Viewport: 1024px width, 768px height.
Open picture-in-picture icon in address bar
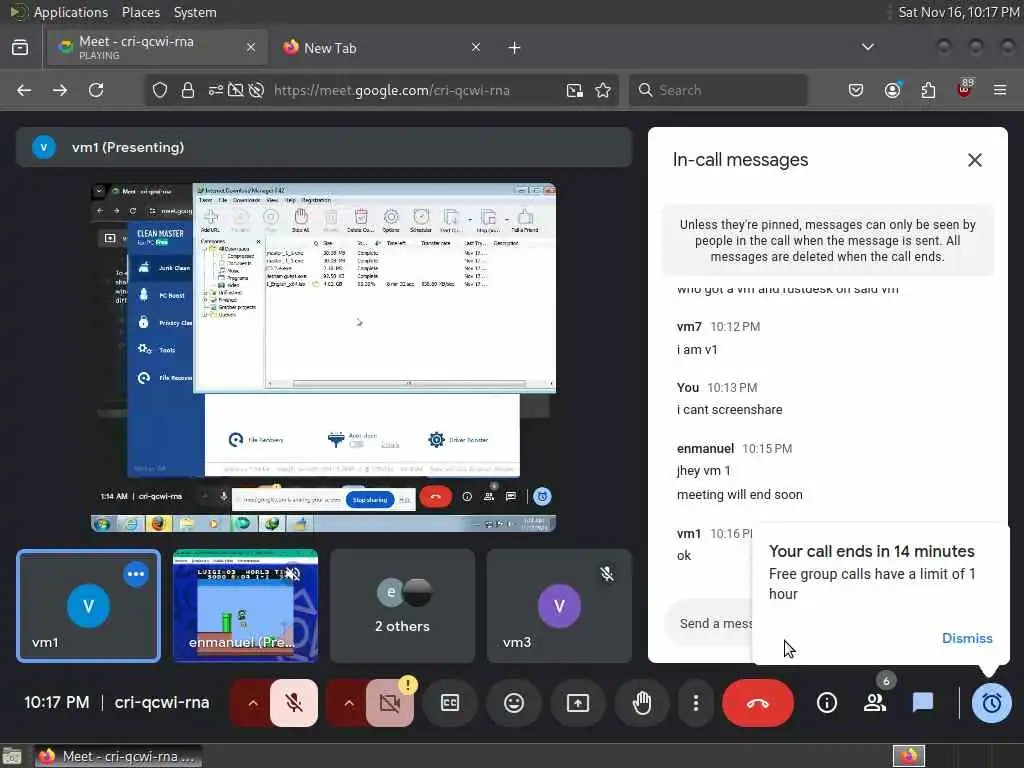coord(575,90)
